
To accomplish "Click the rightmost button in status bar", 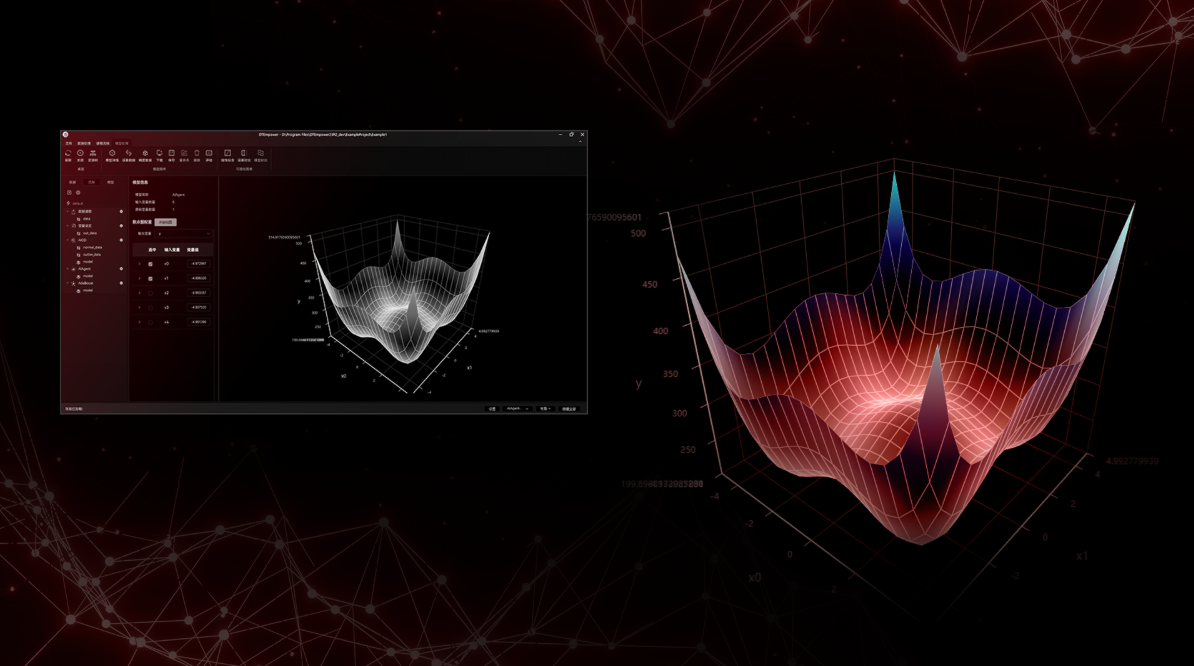I will [x=569, y=409].
